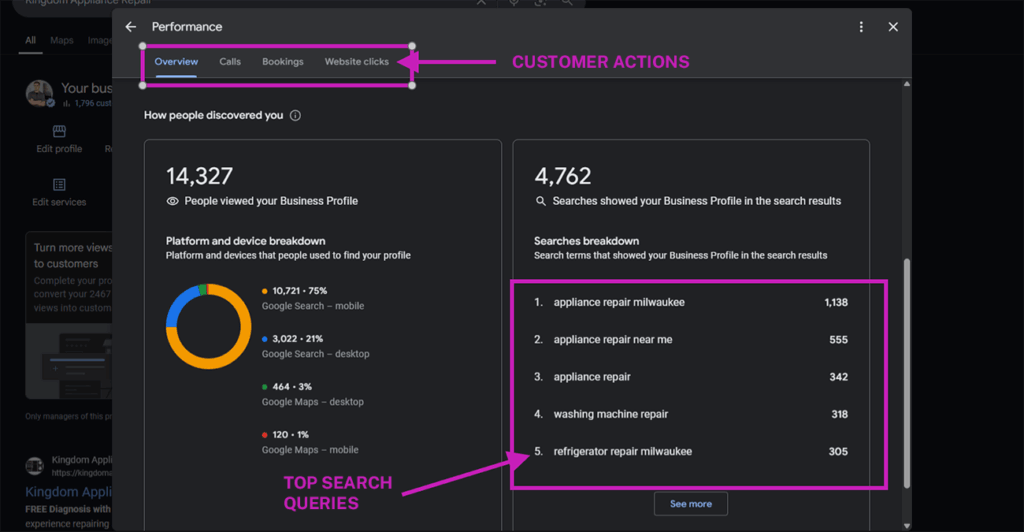The height and width of the screenshot is (532, 1024).
Task: Click the red Google Maps mobile legend dot
Action: 264,435
